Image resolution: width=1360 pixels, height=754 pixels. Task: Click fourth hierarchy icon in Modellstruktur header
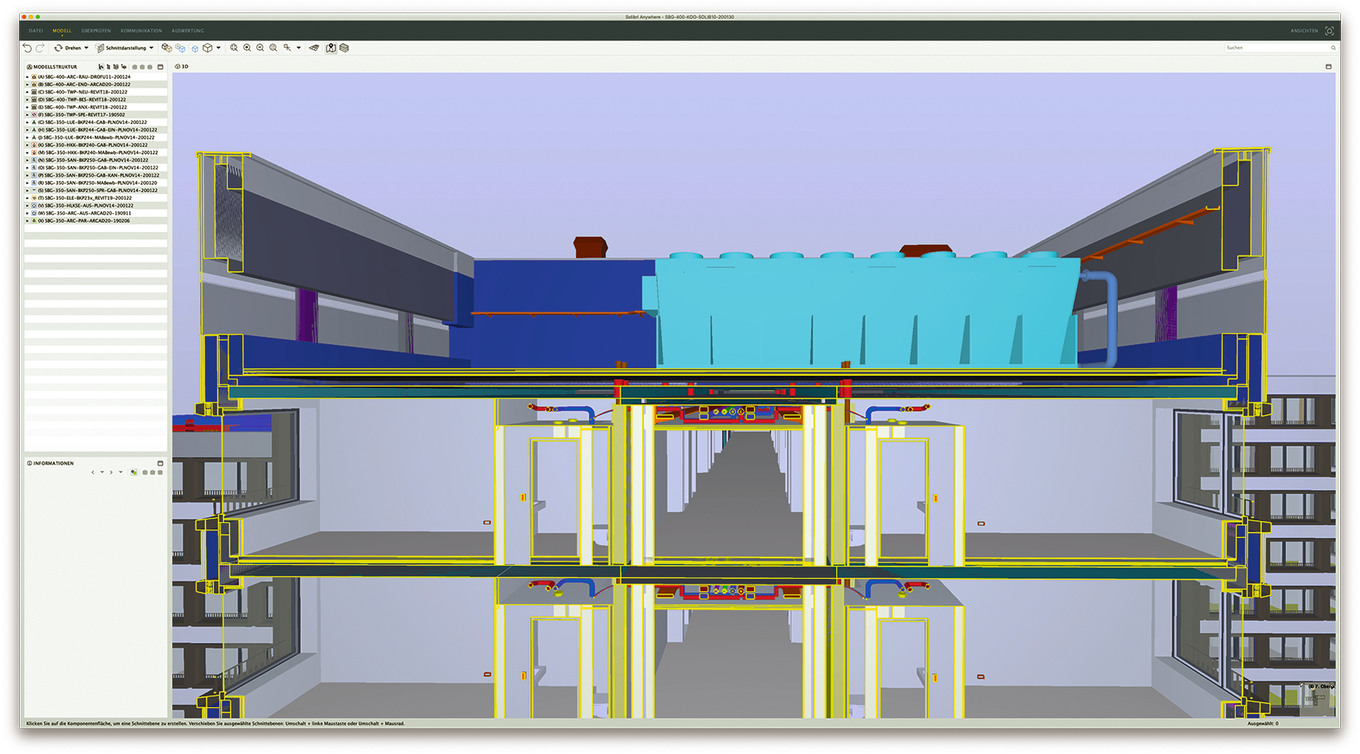124,67
